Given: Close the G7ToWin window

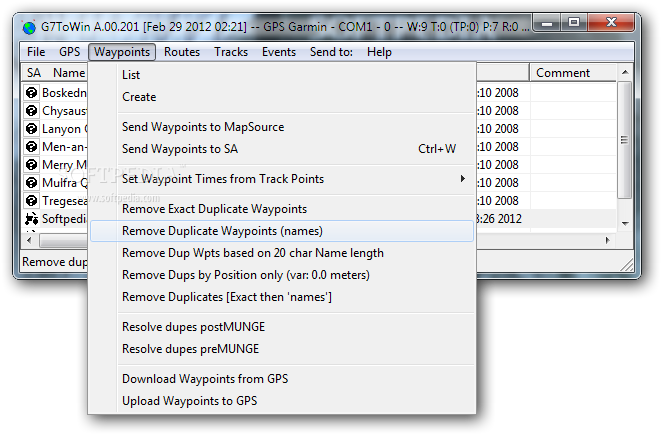Looking at the screenshot, I should click(x=610, y=23).
